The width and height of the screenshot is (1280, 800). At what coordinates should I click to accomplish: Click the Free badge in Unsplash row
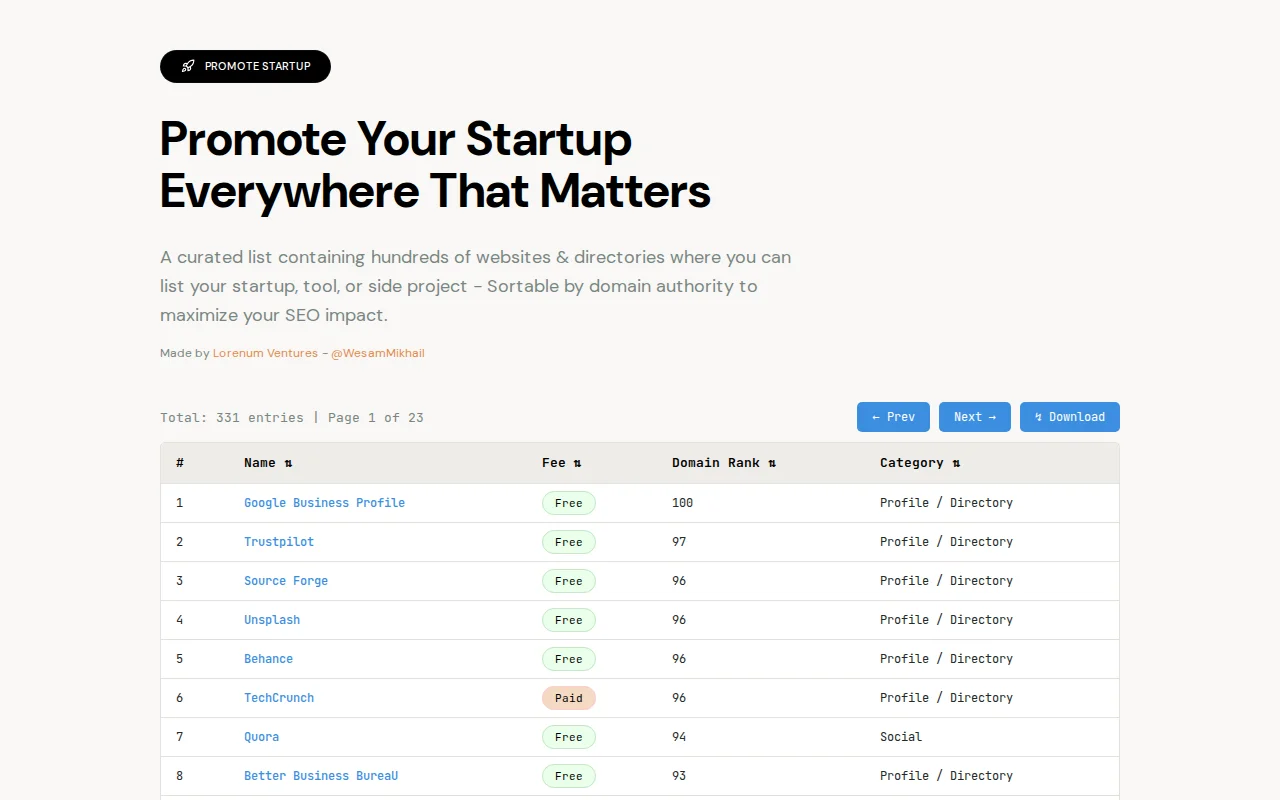(569, 620)
